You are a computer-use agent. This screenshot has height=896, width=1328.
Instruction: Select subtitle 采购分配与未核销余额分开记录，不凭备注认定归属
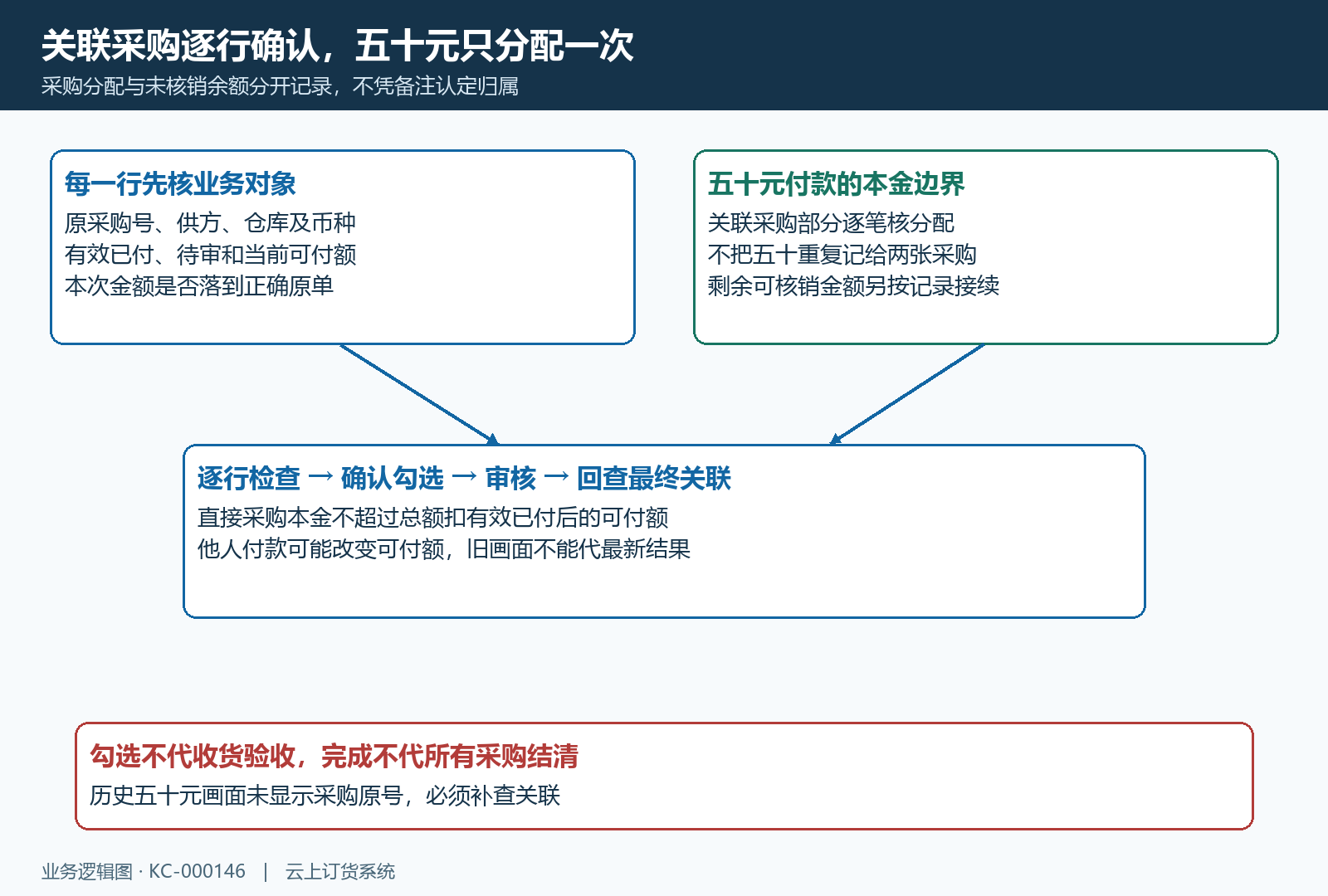coord(280,86)
